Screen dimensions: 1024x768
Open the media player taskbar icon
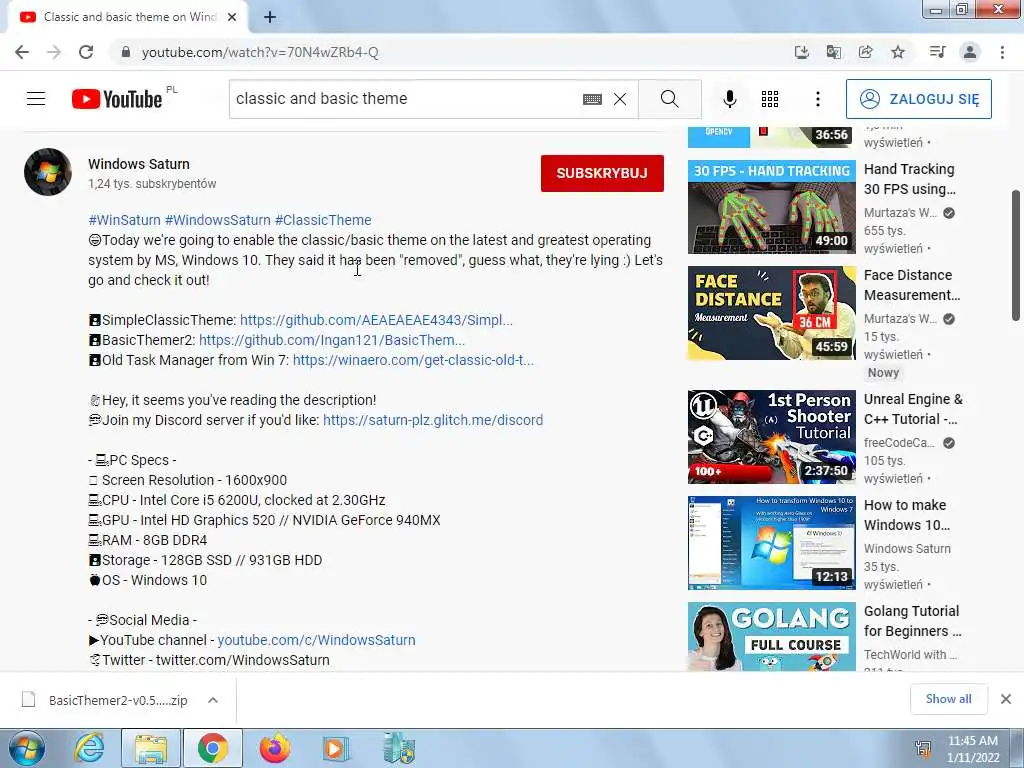point(336,748)
